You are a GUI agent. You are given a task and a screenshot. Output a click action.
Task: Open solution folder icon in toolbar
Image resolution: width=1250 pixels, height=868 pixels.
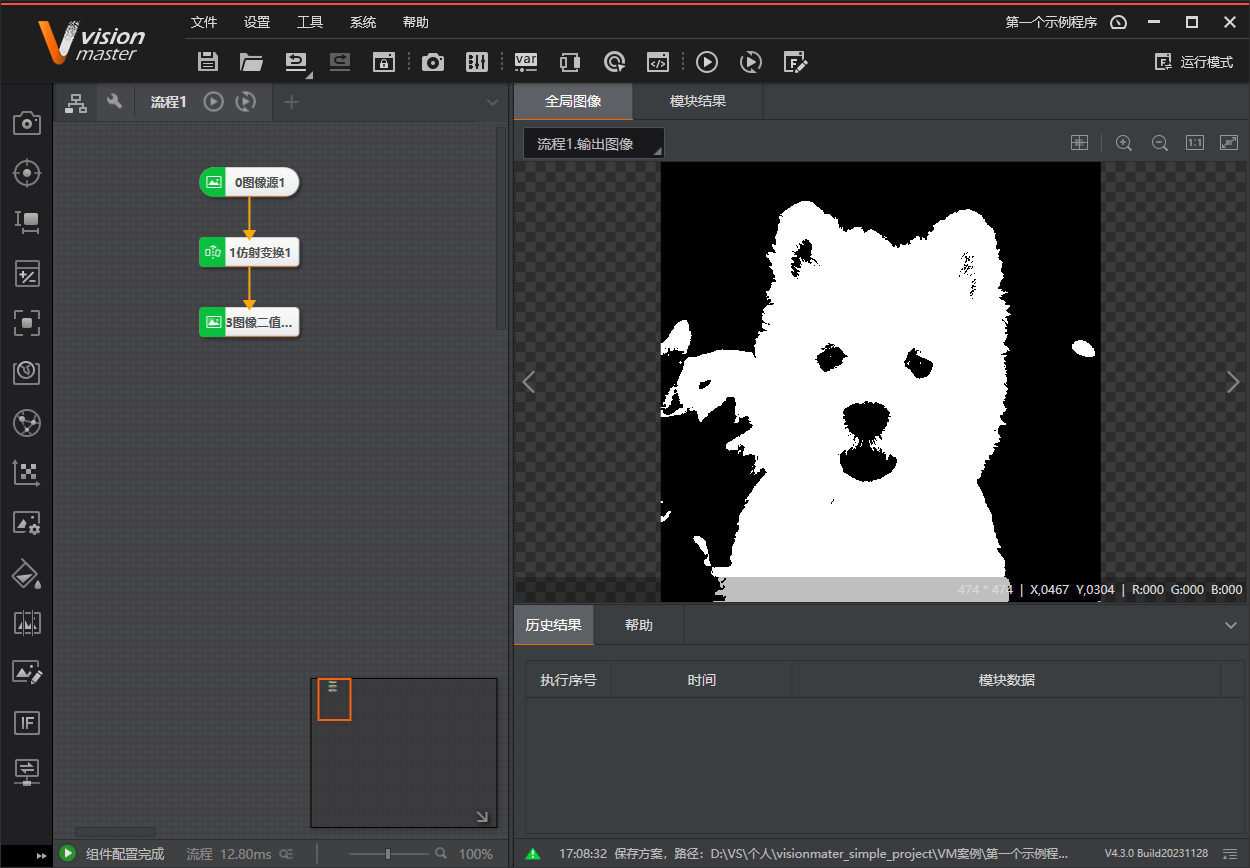[x=251, y=62]
